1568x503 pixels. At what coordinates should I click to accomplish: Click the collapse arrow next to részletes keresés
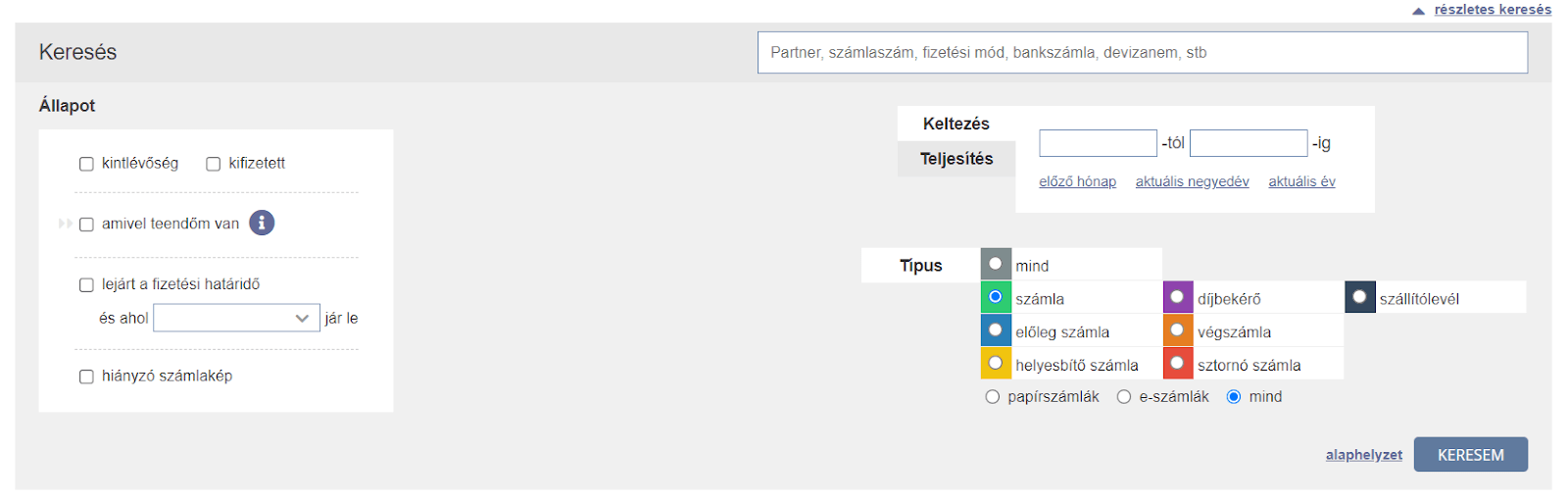coord(1418,11)
